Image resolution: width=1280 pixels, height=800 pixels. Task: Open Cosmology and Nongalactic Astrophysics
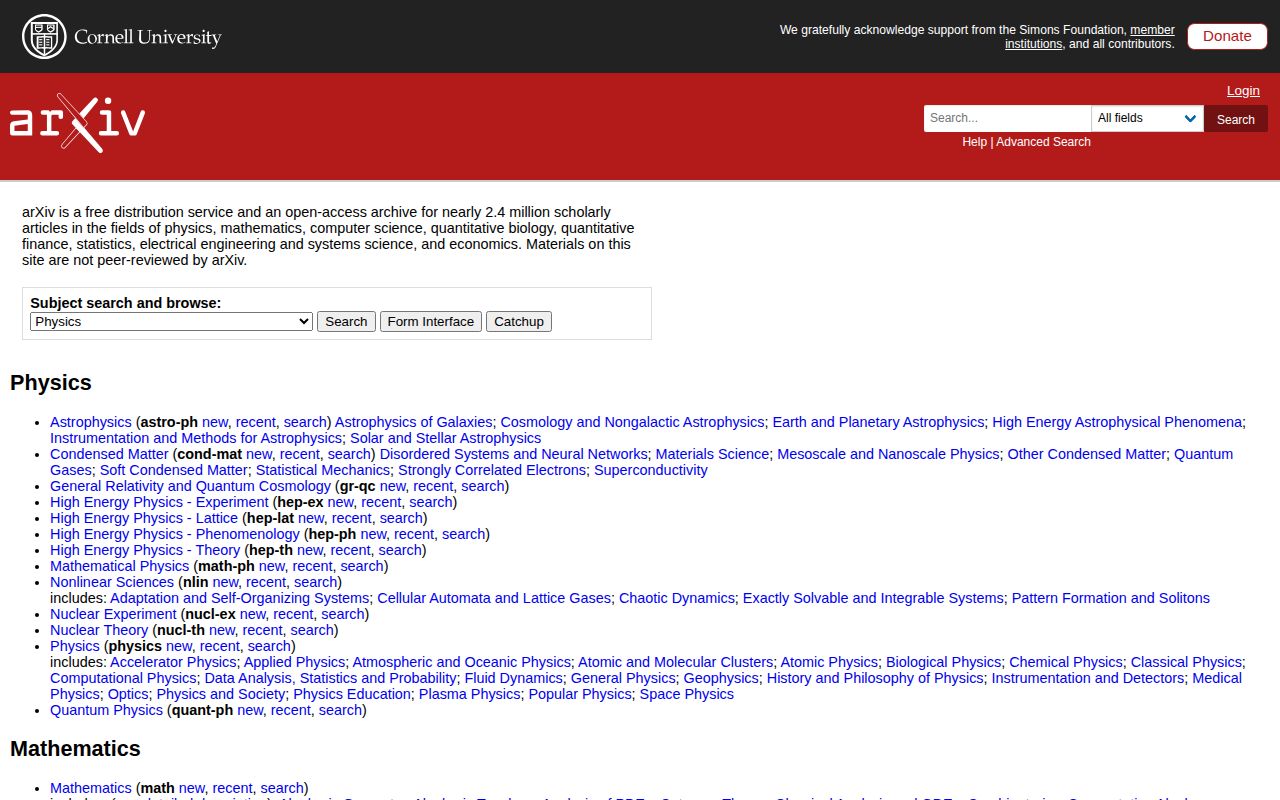click(632, 421)
